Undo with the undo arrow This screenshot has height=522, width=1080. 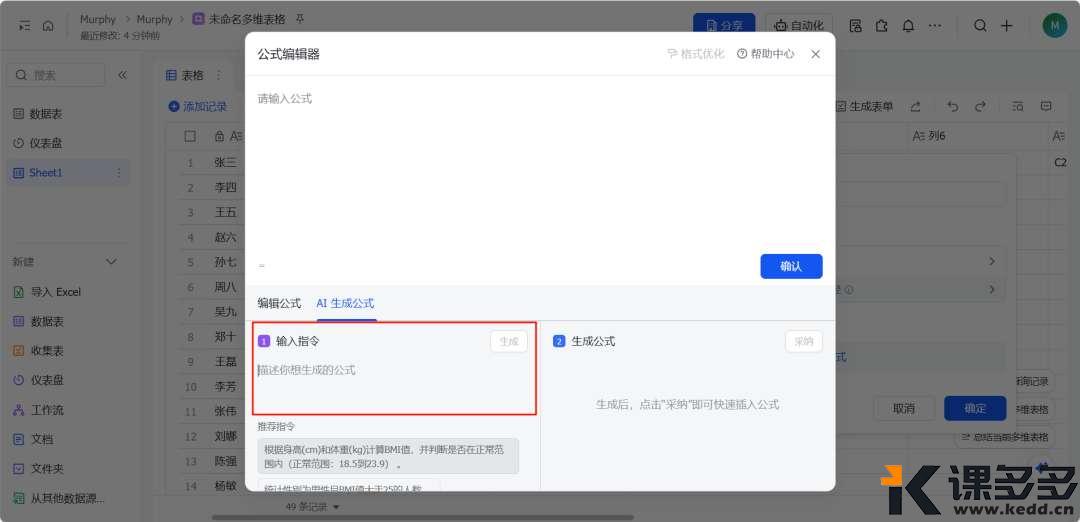pyautogui.click(x=953, y=107)
